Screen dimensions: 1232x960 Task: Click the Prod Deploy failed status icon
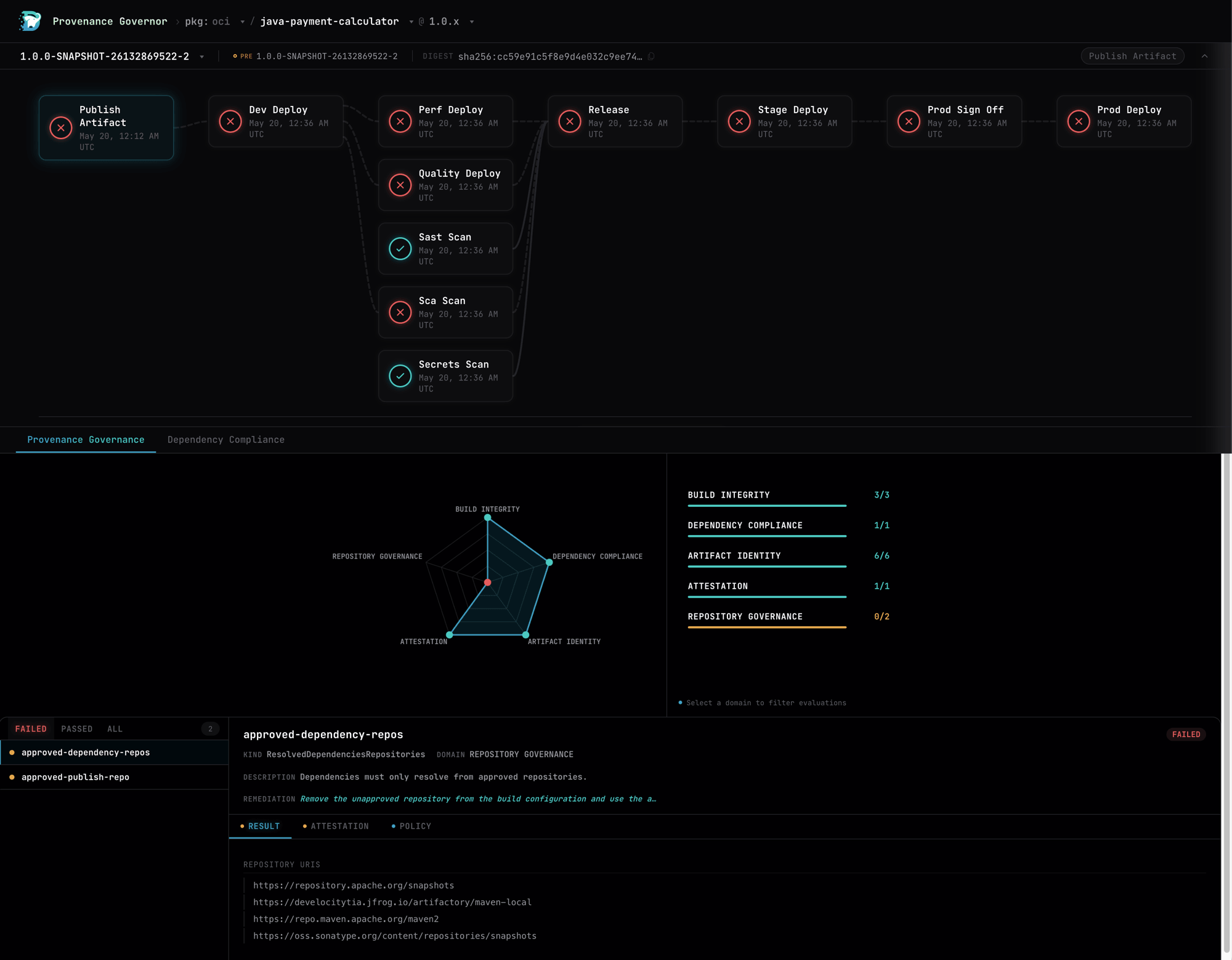(1079, 121)
